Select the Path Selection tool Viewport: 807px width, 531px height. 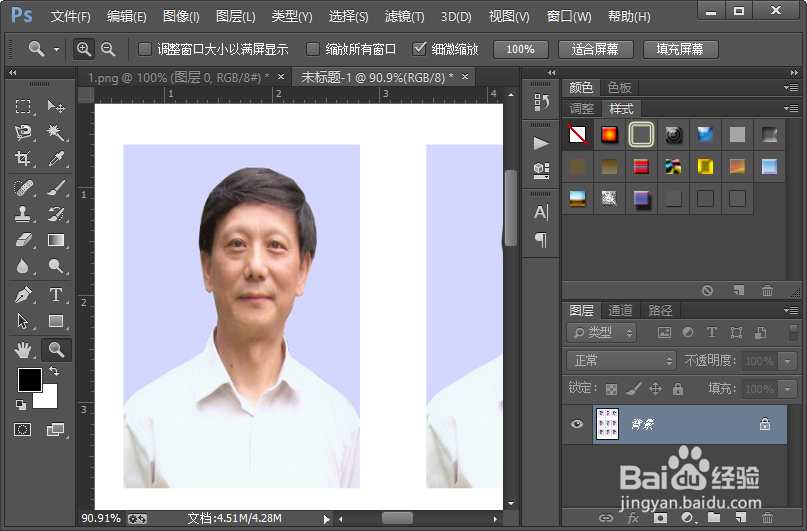pyautogui.click(x=23, y=321)
